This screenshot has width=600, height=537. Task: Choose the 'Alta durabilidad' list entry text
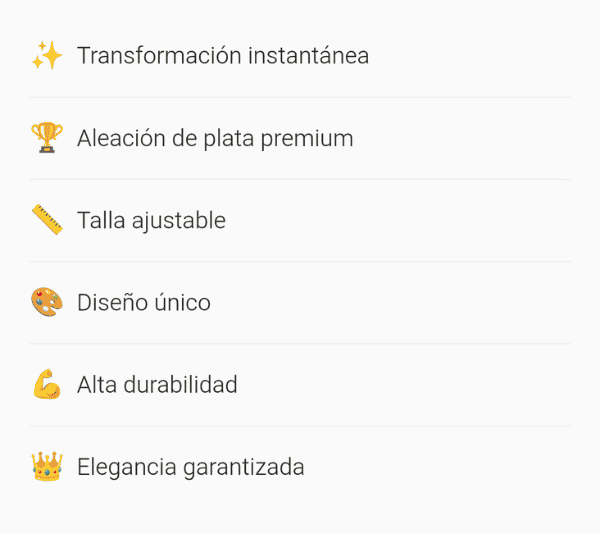pyautogui.click(x=157, y=384)
